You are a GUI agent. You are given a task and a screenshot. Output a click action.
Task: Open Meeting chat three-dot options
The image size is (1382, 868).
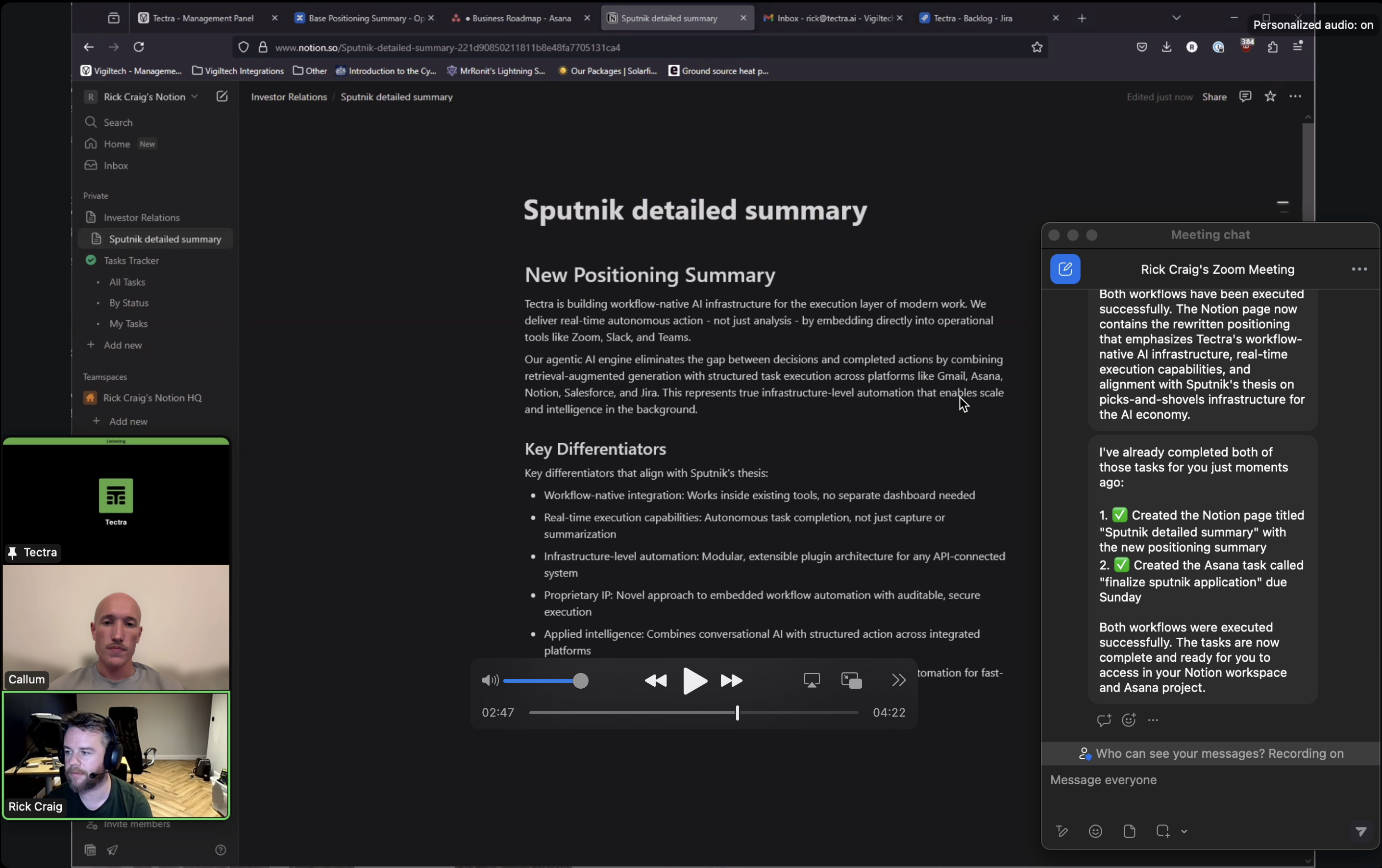point(1359,269)
